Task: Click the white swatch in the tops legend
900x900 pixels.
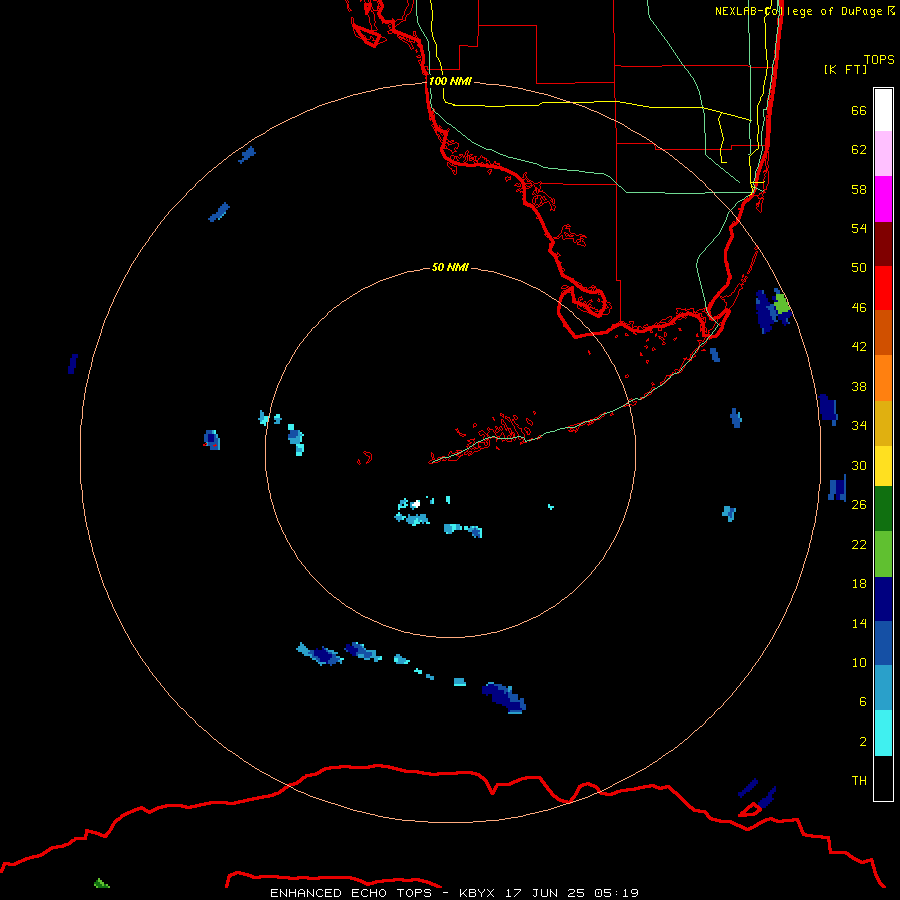Action: click(883, 110)
